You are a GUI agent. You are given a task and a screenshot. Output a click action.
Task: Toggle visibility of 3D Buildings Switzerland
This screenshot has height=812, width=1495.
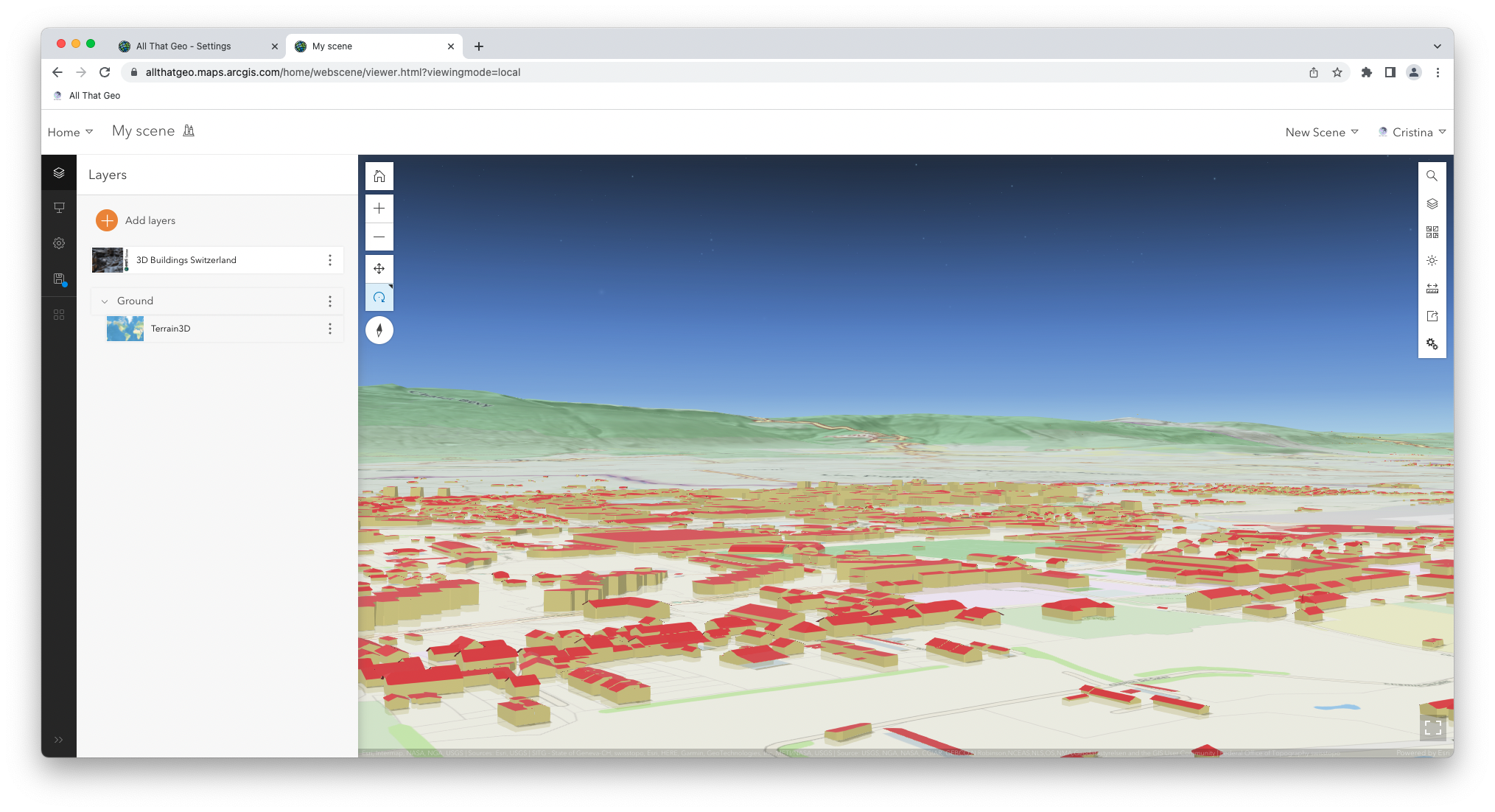pyautogui.click(x=108, y=260)
